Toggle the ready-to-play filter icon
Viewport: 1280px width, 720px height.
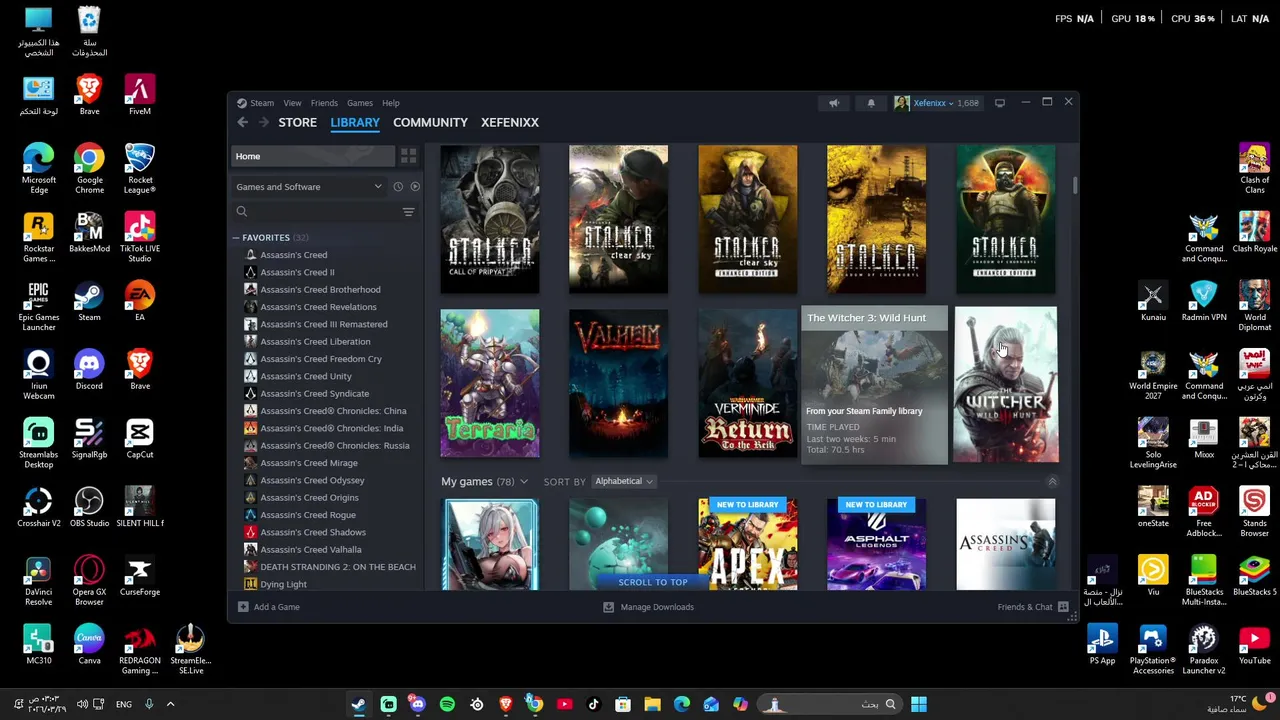415,187
